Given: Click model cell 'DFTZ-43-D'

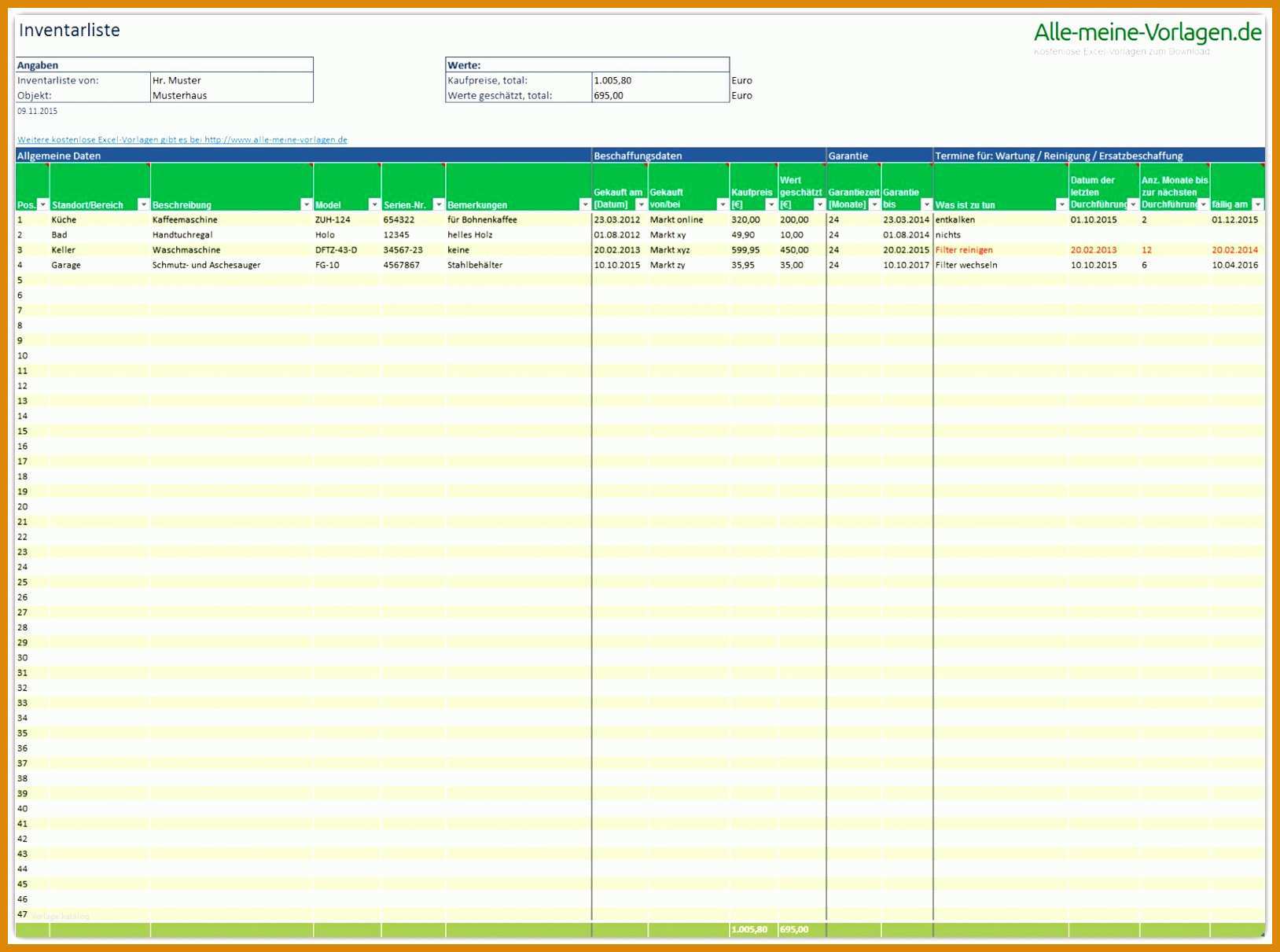Looking at the screenshot, I should 347,250.
